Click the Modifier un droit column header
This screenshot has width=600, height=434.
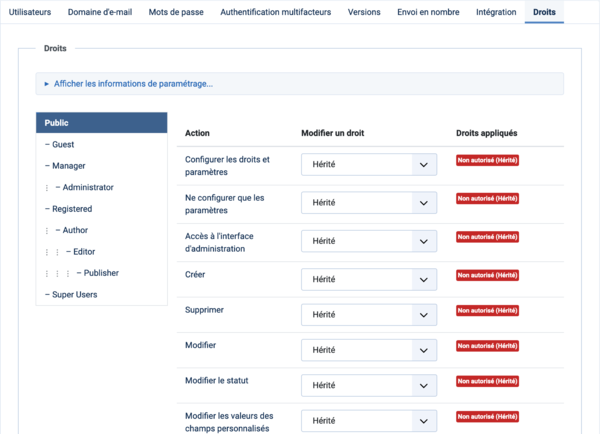coord(333,133)
